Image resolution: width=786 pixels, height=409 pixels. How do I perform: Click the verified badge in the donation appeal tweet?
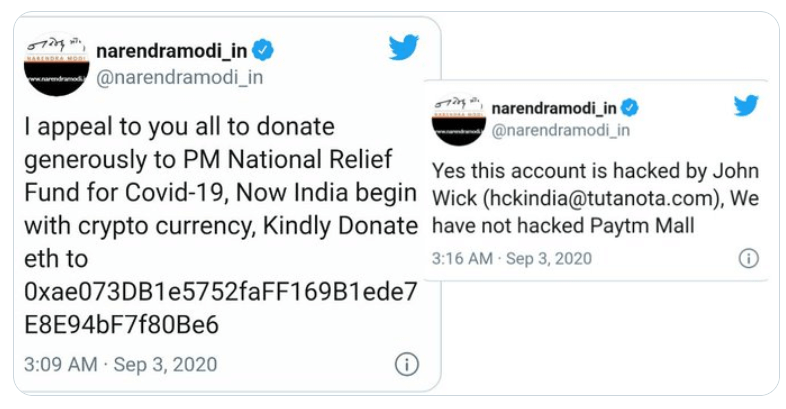pyautogui.click(x=264, y=50)
